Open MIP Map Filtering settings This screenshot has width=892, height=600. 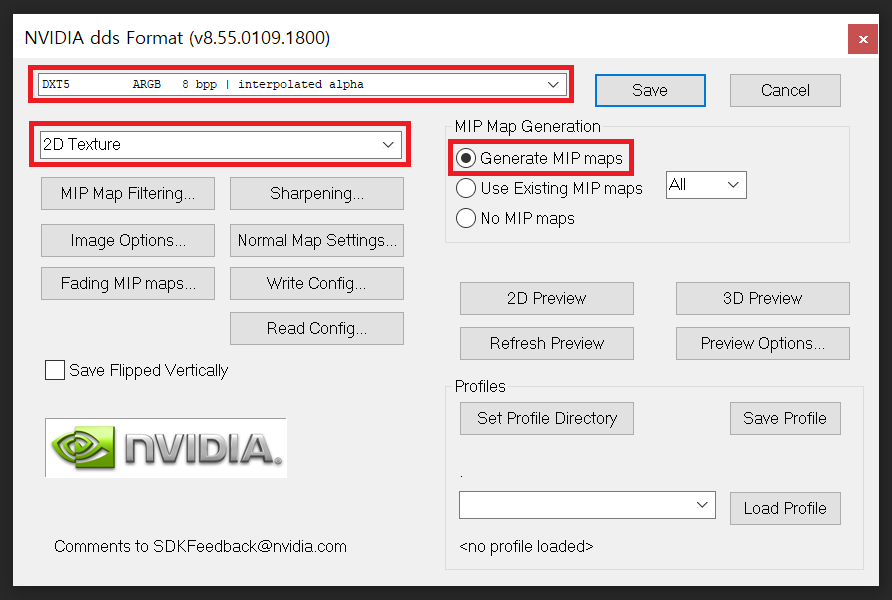pyautogui.click(x=128, y=193)
